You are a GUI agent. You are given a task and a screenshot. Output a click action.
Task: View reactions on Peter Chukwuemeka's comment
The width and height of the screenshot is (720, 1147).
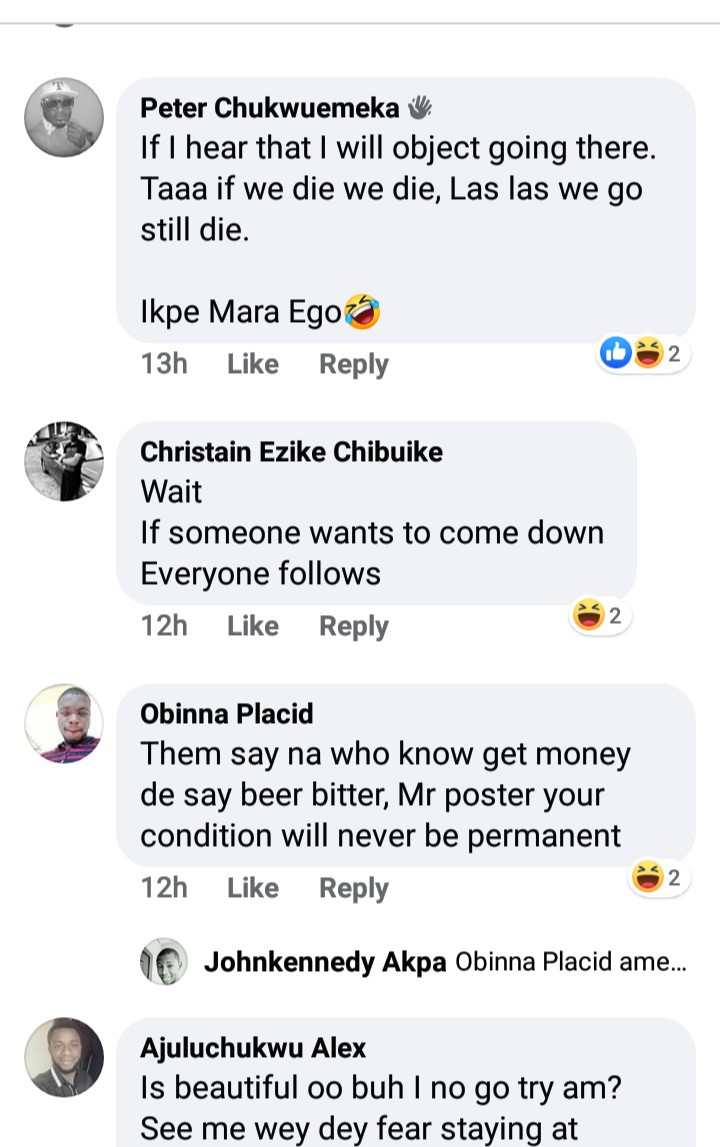pos(643,353)
